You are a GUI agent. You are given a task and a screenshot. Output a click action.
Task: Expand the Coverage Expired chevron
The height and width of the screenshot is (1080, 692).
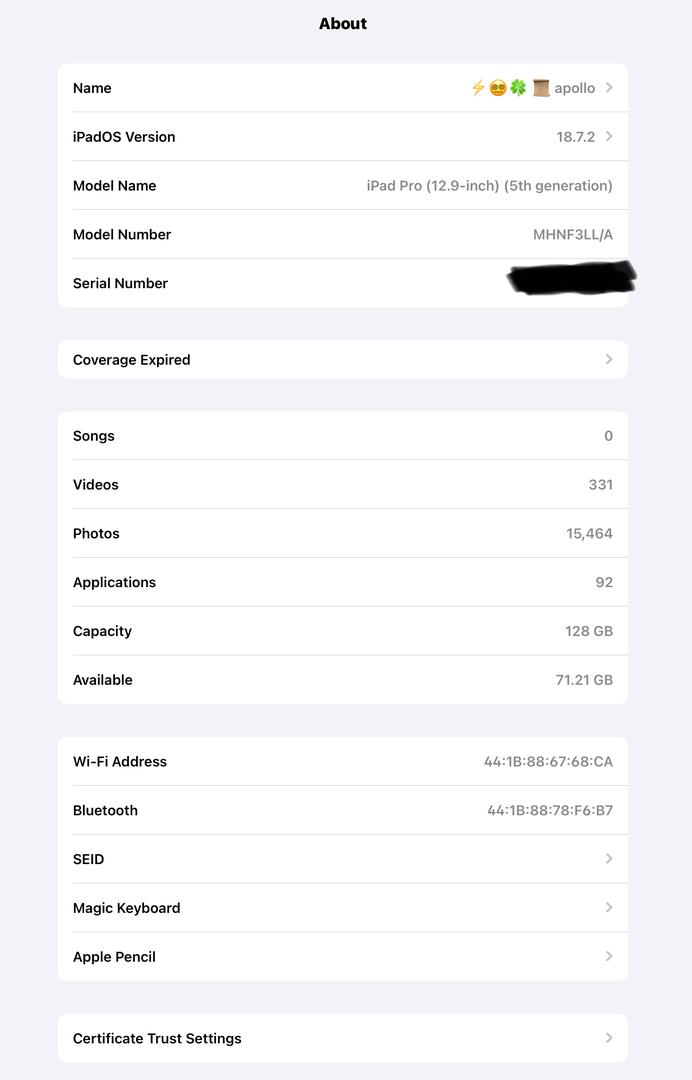click(x=609, y=360)
